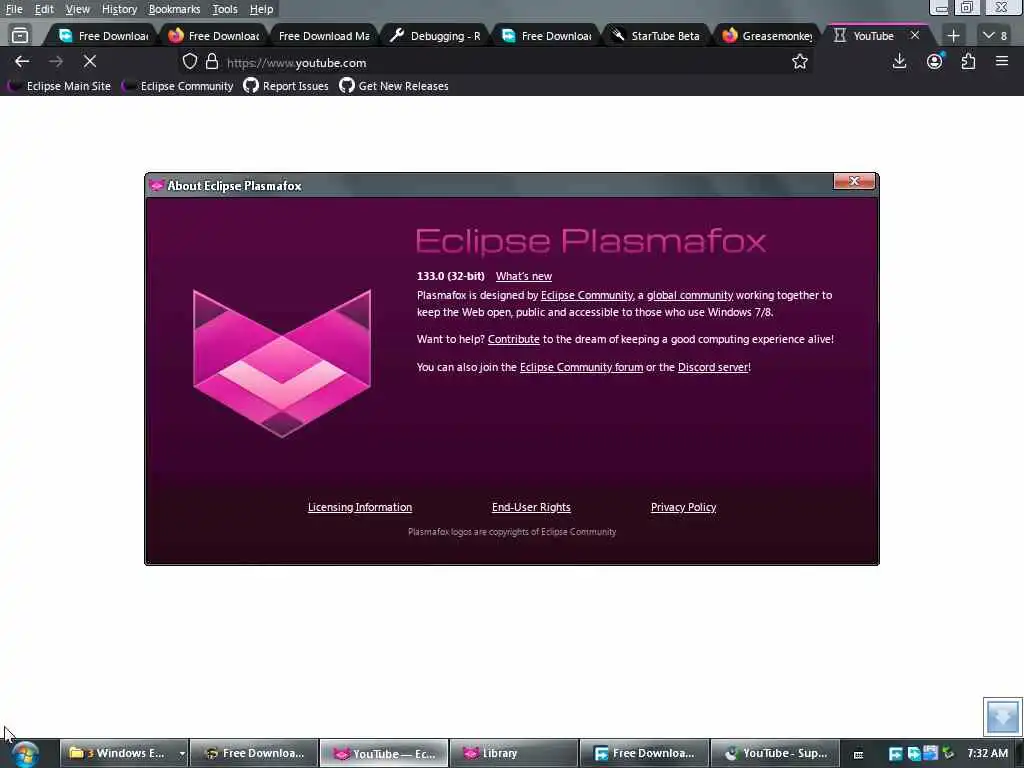Open Report Issues bookmark
The image size is (1024, 768).
point(286,86)
